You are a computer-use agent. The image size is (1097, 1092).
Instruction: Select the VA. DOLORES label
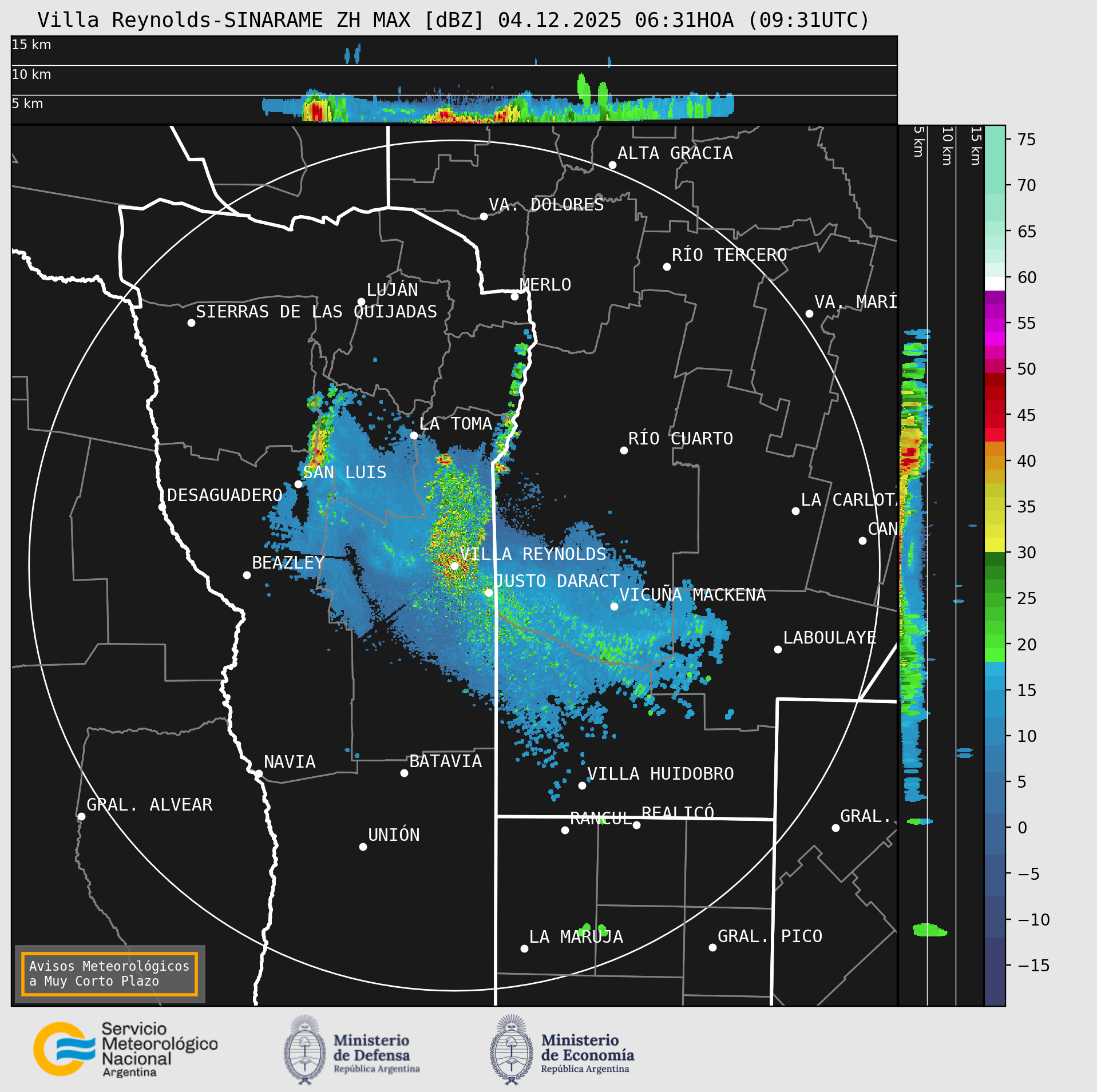click(546, 204)
